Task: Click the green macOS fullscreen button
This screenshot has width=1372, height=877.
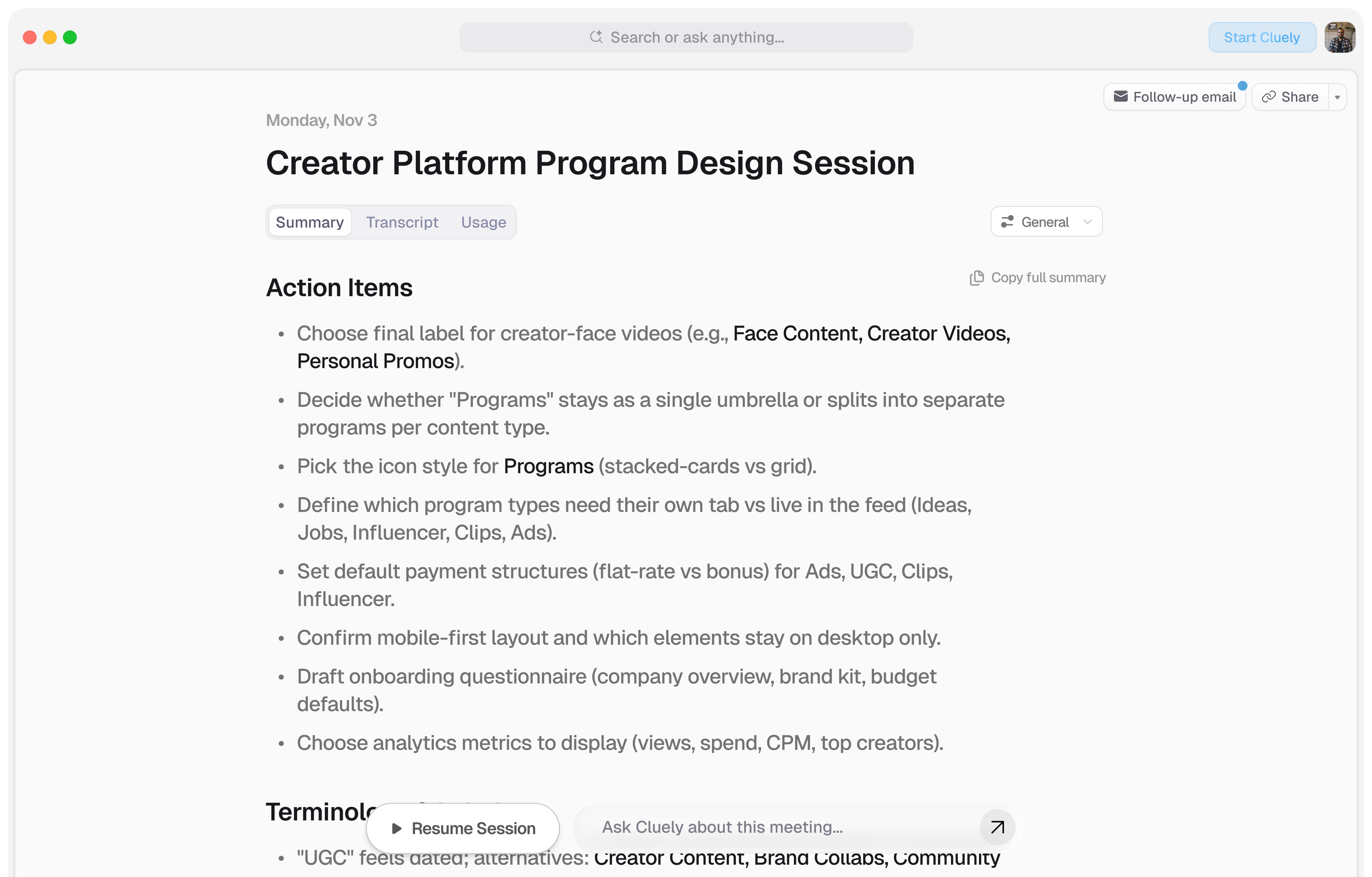Action: [70, 38]
